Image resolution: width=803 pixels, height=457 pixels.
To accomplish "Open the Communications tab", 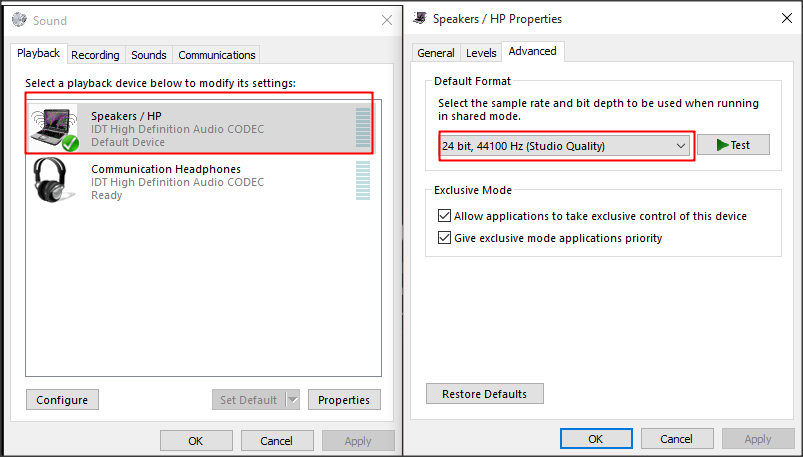I will (217, 55).
